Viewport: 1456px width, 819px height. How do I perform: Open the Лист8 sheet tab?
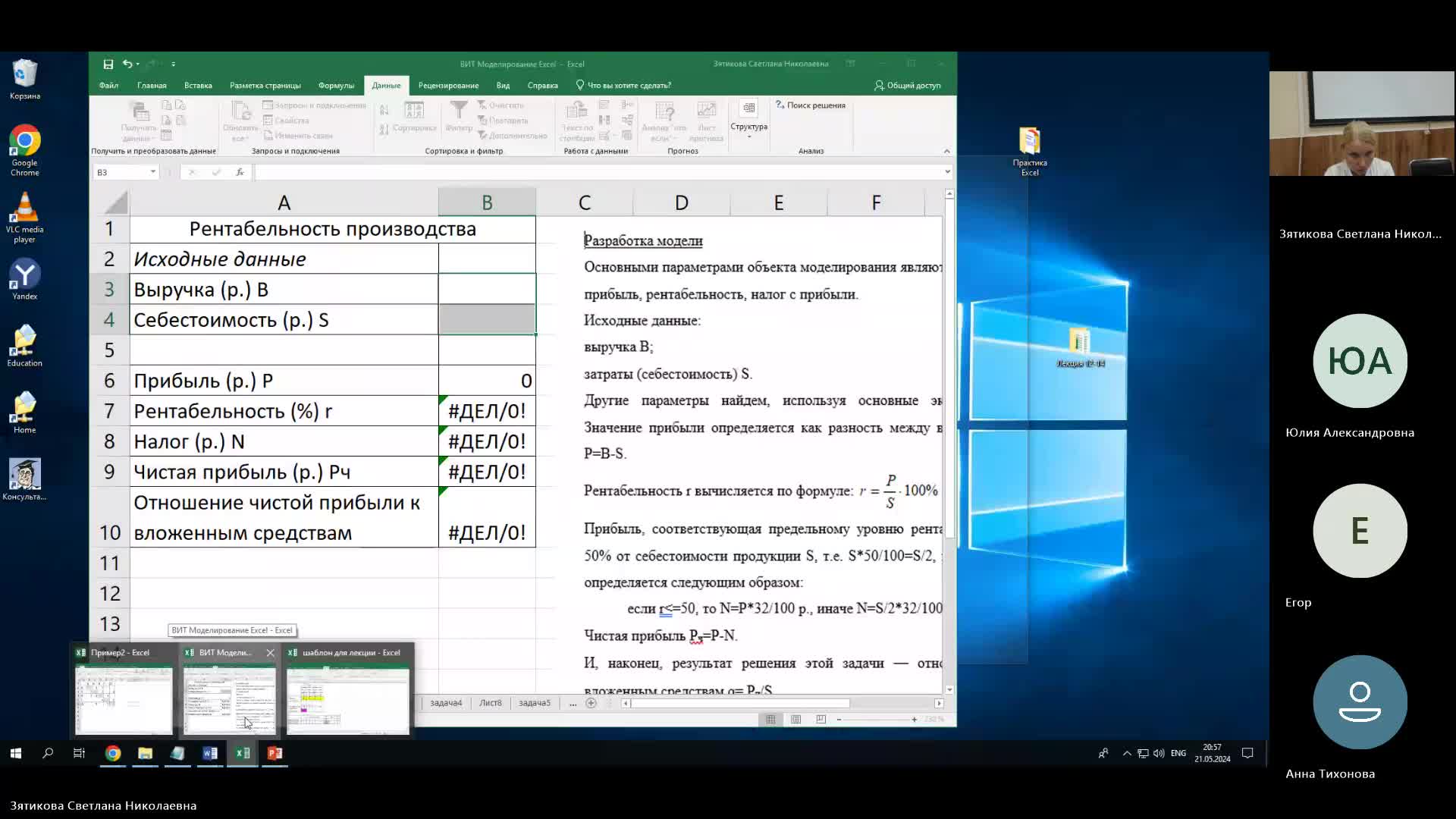click(491, 703)
